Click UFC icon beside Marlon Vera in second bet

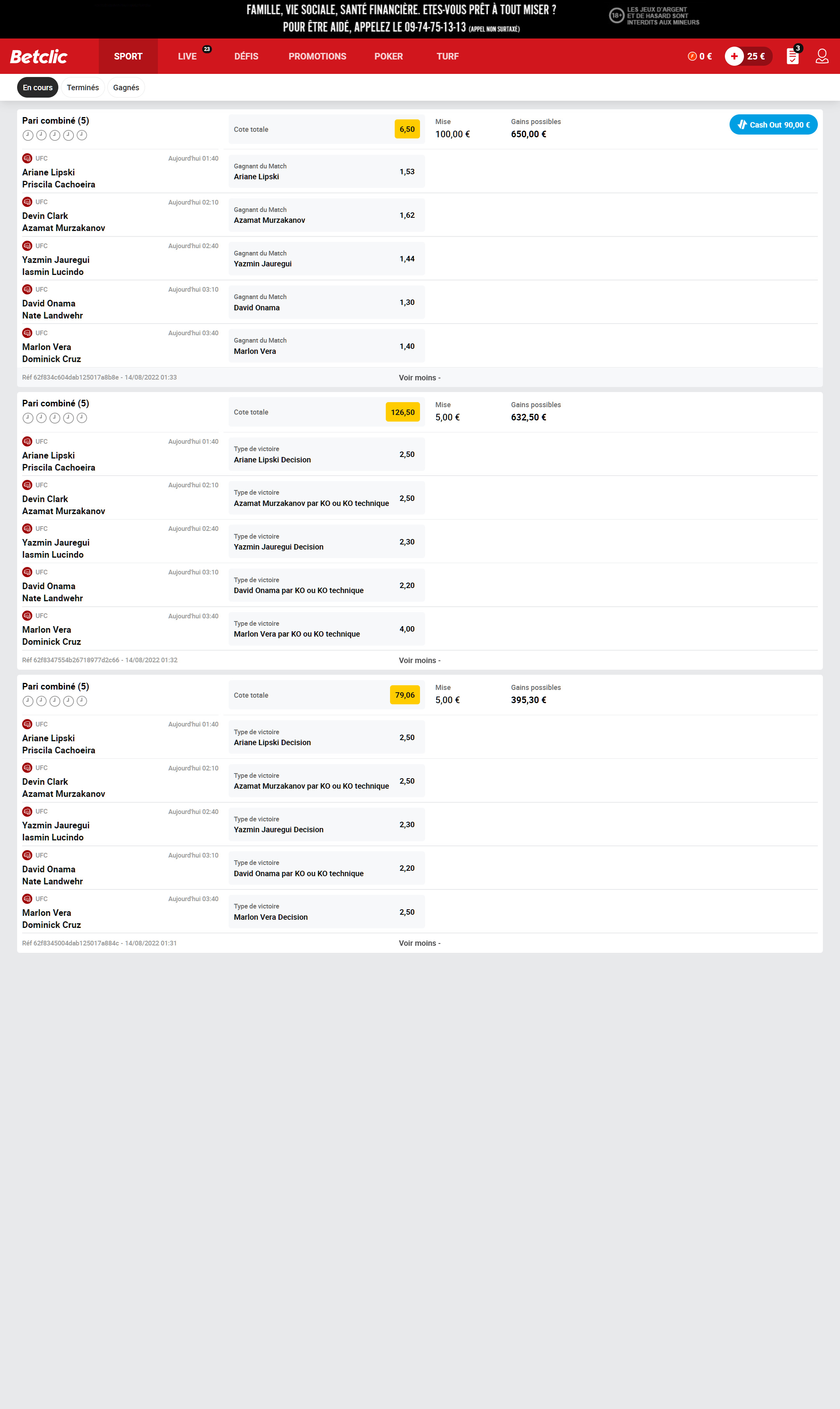pyautogui.click(x=27, y=615)
